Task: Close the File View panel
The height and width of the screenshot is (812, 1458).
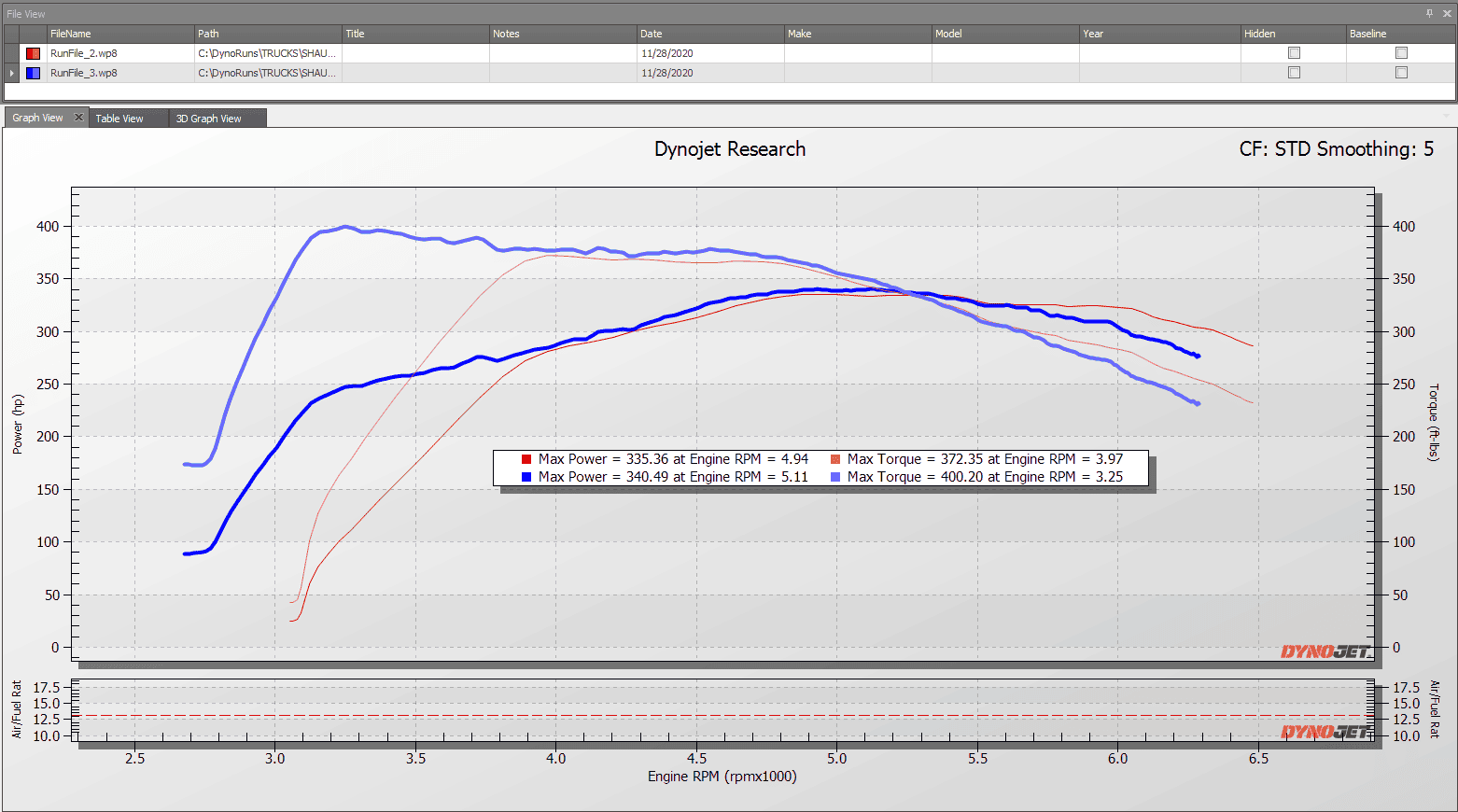Action: 1447,13
